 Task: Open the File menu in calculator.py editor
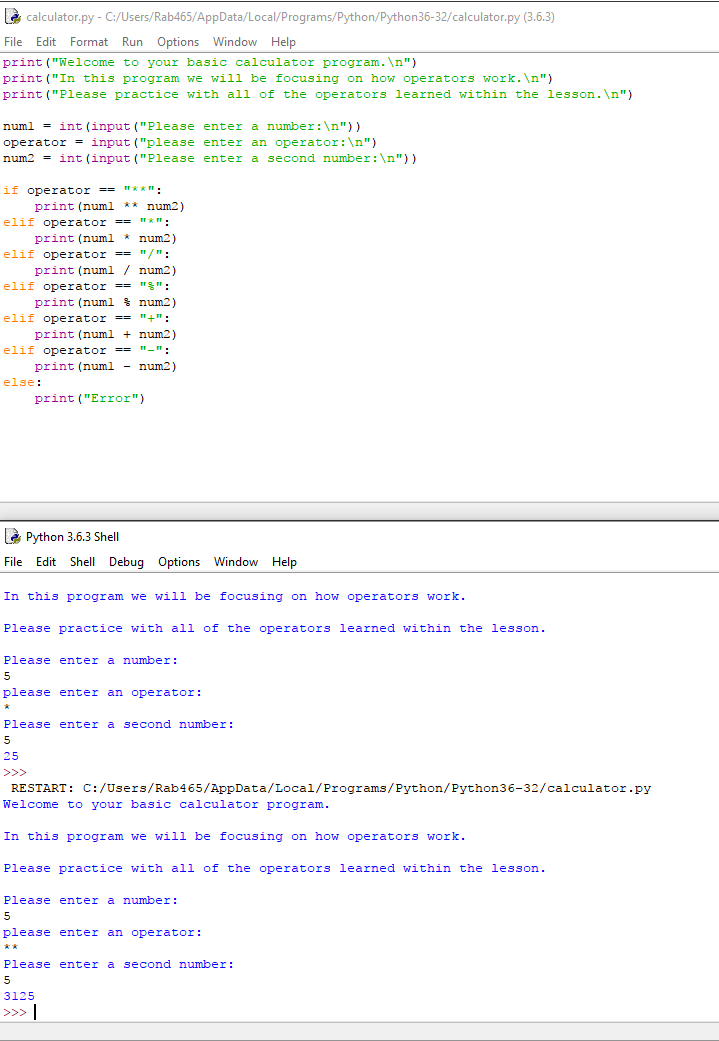coord(13,42)
